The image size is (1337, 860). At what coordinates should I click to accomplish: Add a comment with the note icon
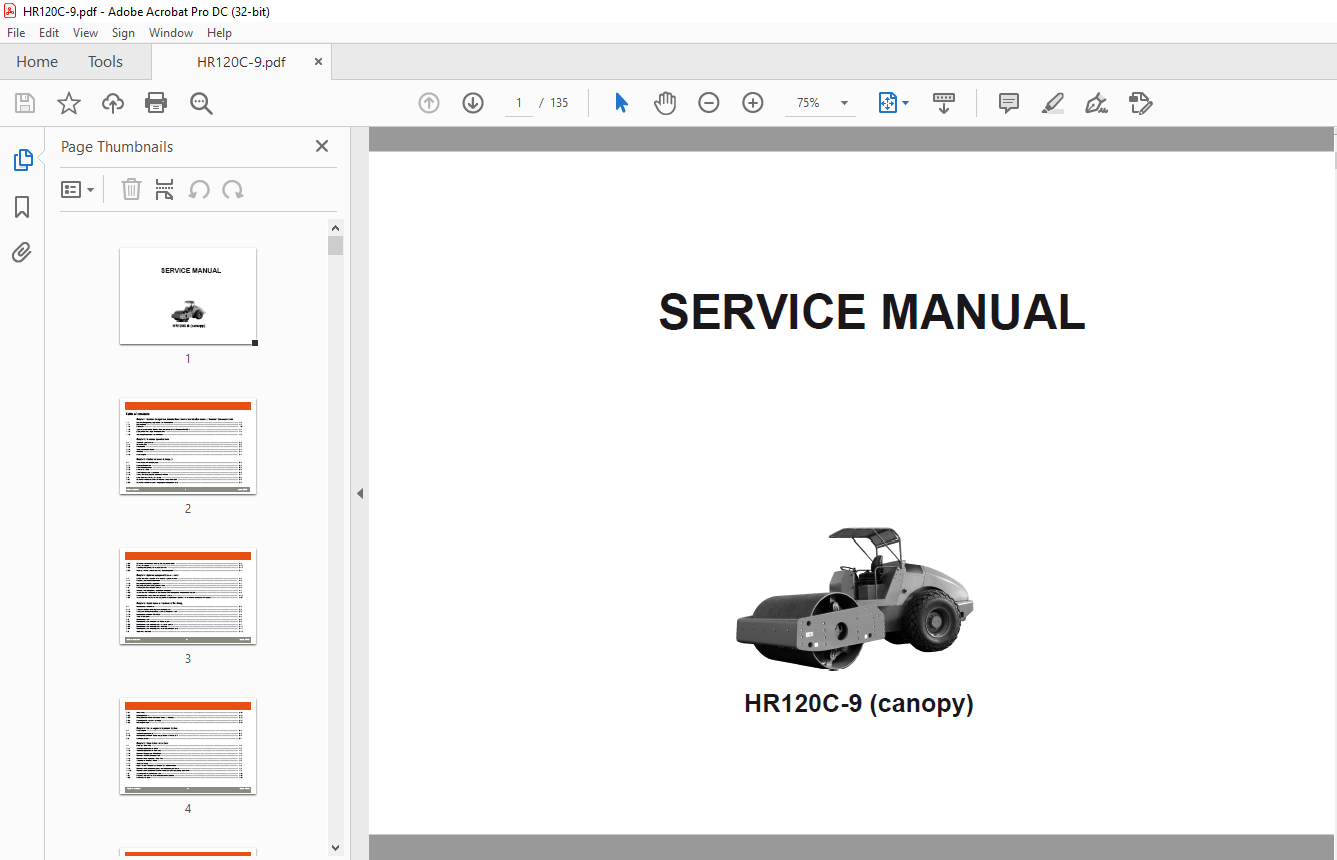pyautogui.click(x=1009, y=103)
